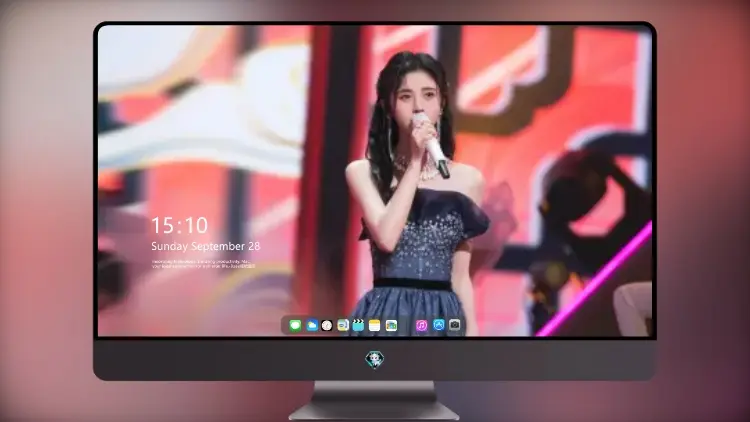Click the Sunday September 28 date text
Screen dimensions: 750x422
click(206, 246)
